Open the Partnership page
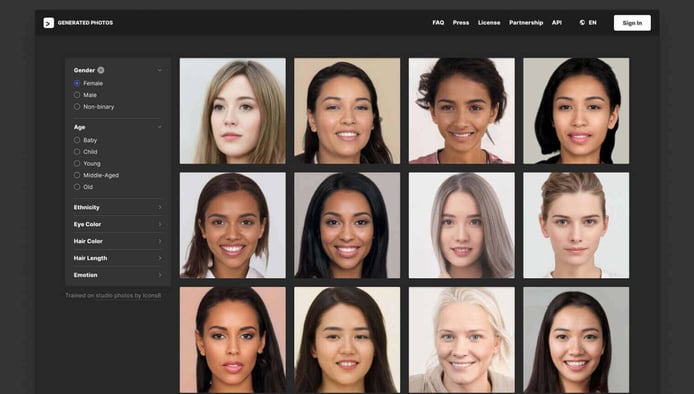This screenshot has width=694, height=394. [x=526, y=23]
